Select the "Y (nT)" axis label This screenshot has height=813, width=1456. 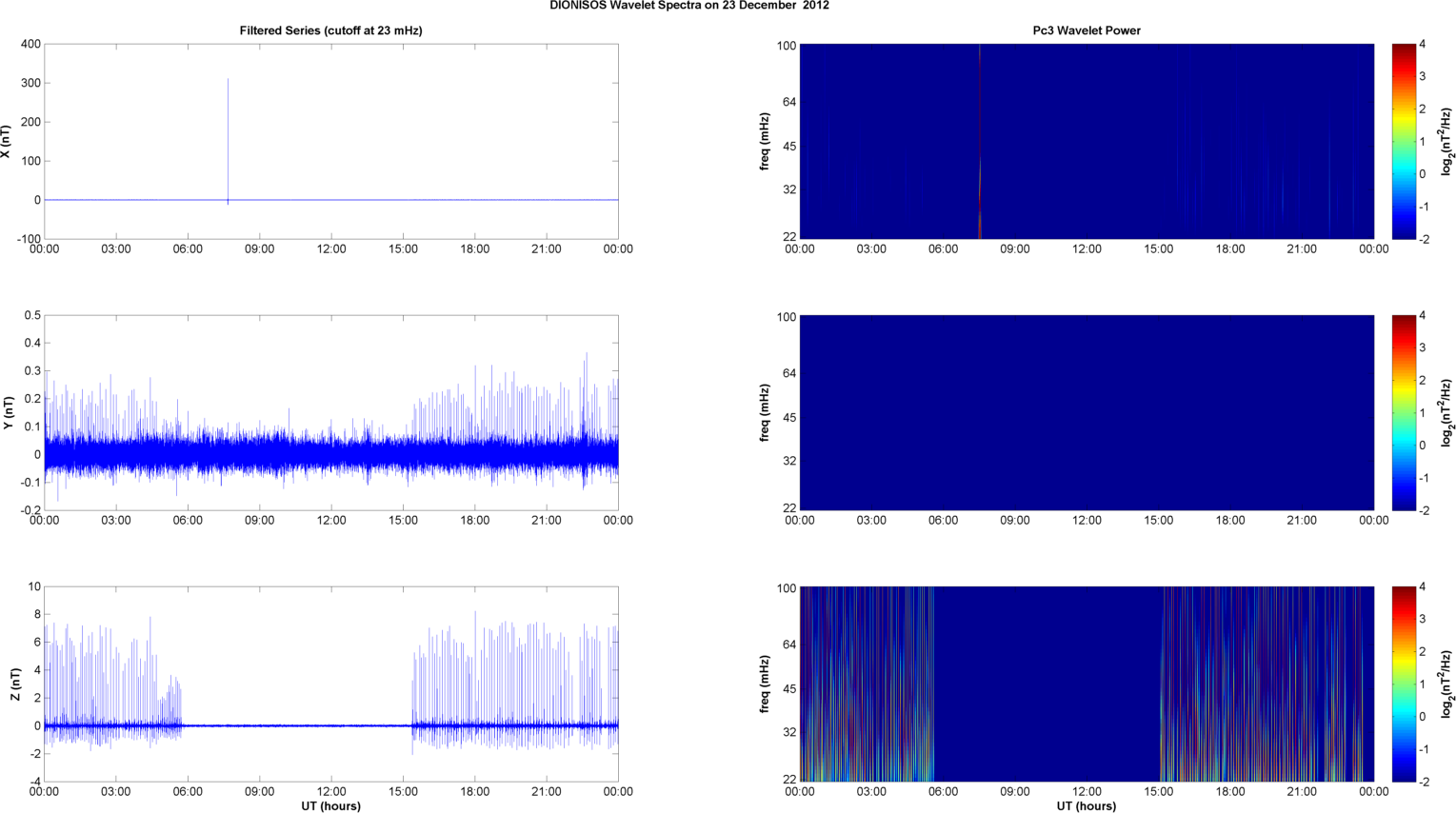click(9, 412)
